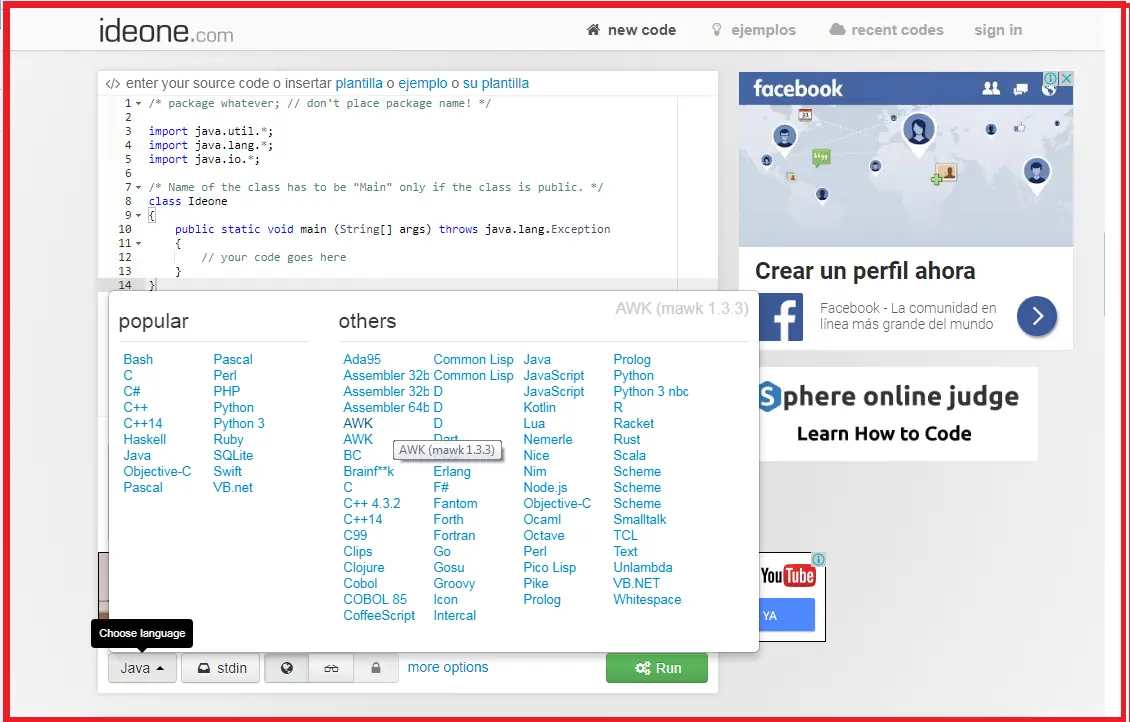
Task: Select Groovy language
Action: tap(454, 584)
